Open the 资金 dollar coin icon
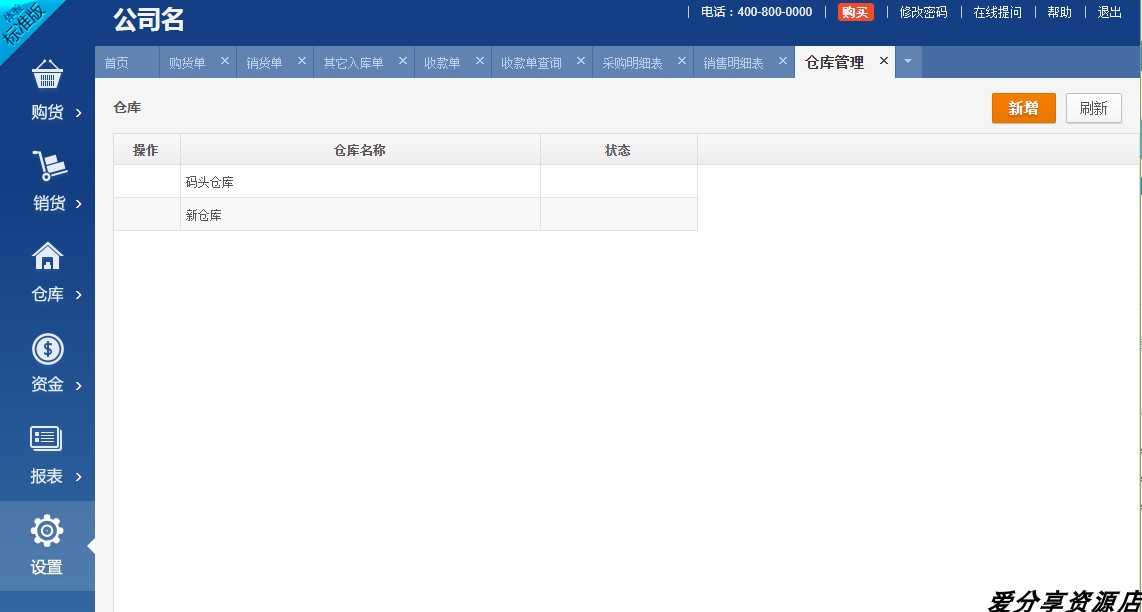The width and height of the screenshot is (1142, 612). pos(47,349)
